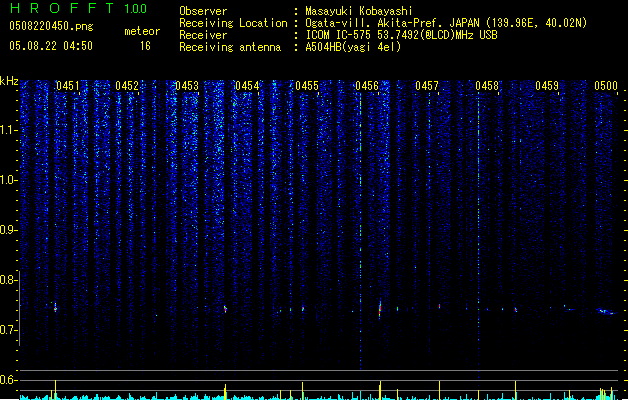
Task: Click the A504HB(yagi 4el) antenna text
Action: (353, 47)
